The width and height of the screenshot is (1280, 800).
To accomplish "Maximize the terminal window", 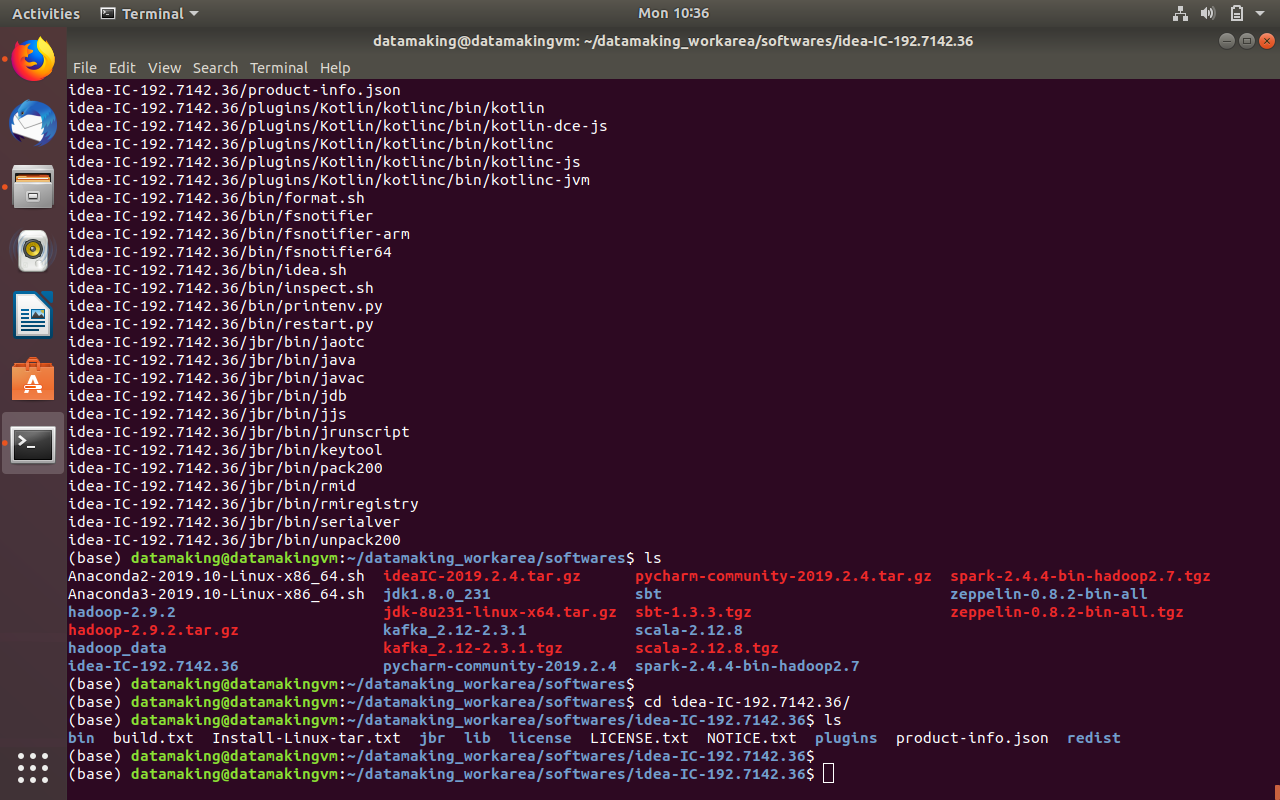I will 1247,41.
